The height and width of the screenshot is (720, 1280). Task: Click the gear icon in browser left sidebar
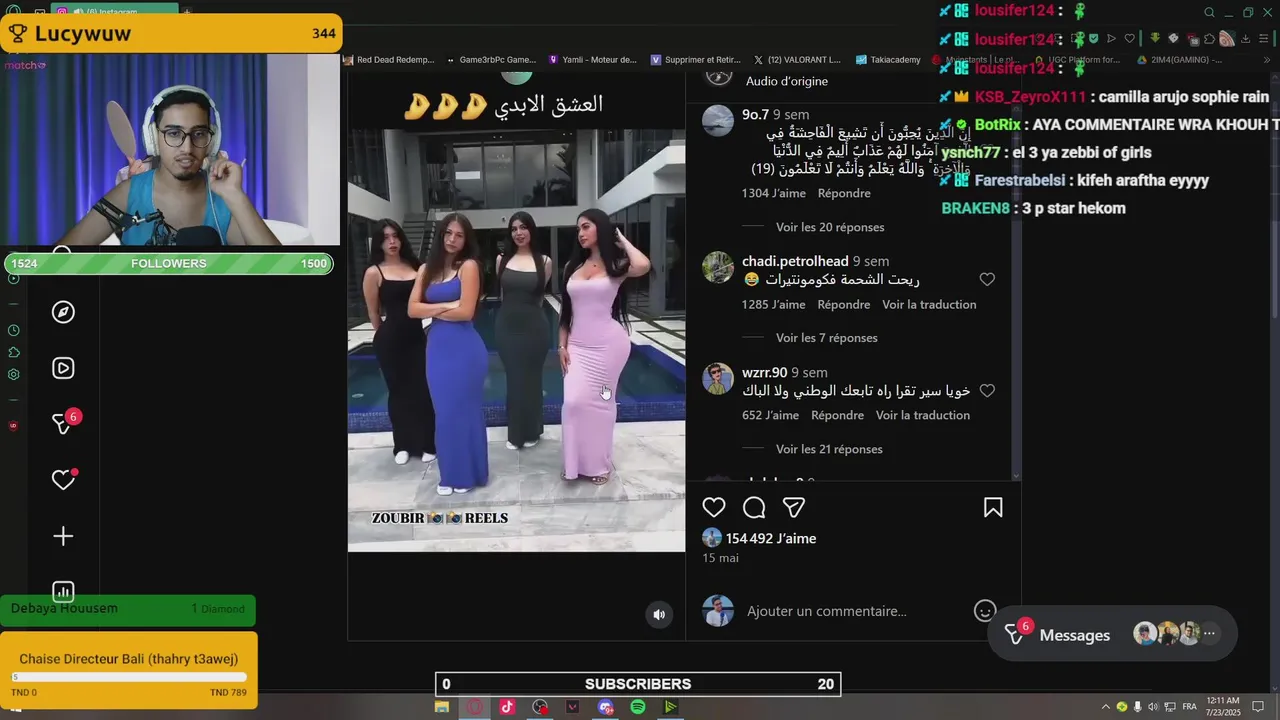point(14,375)
